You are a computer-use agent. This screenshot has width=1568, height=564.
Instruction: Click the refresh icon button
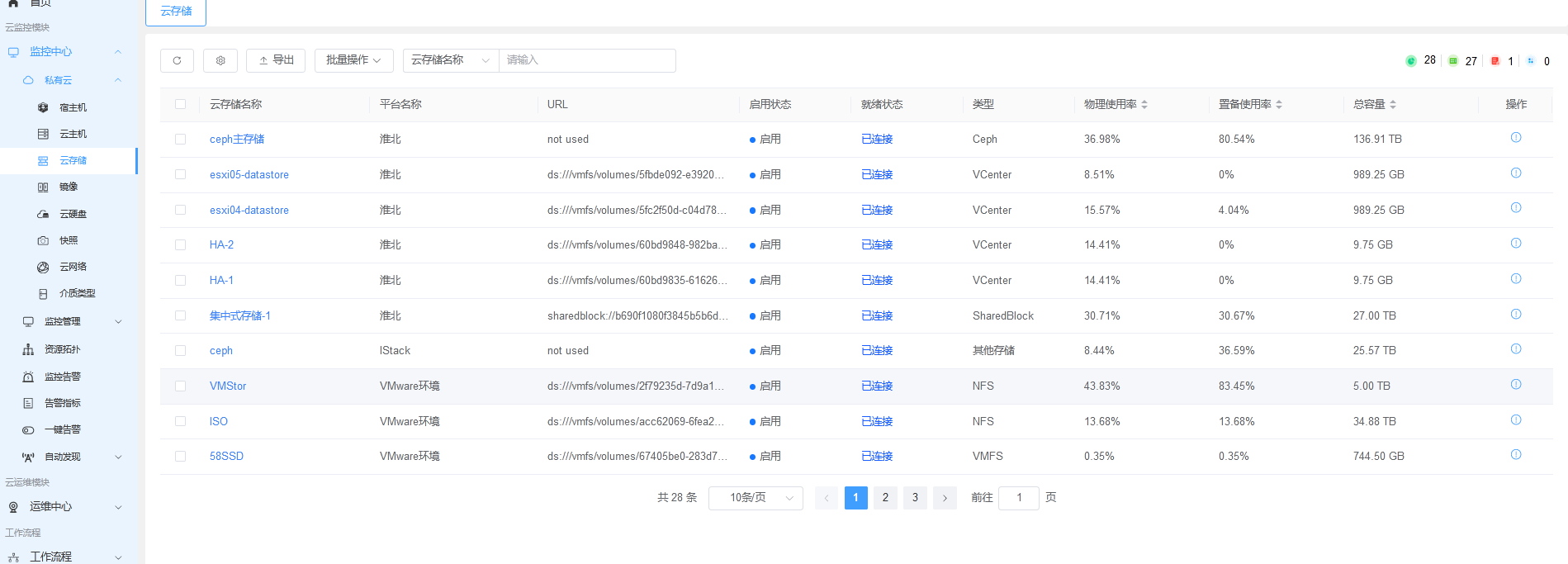[177, 60]
